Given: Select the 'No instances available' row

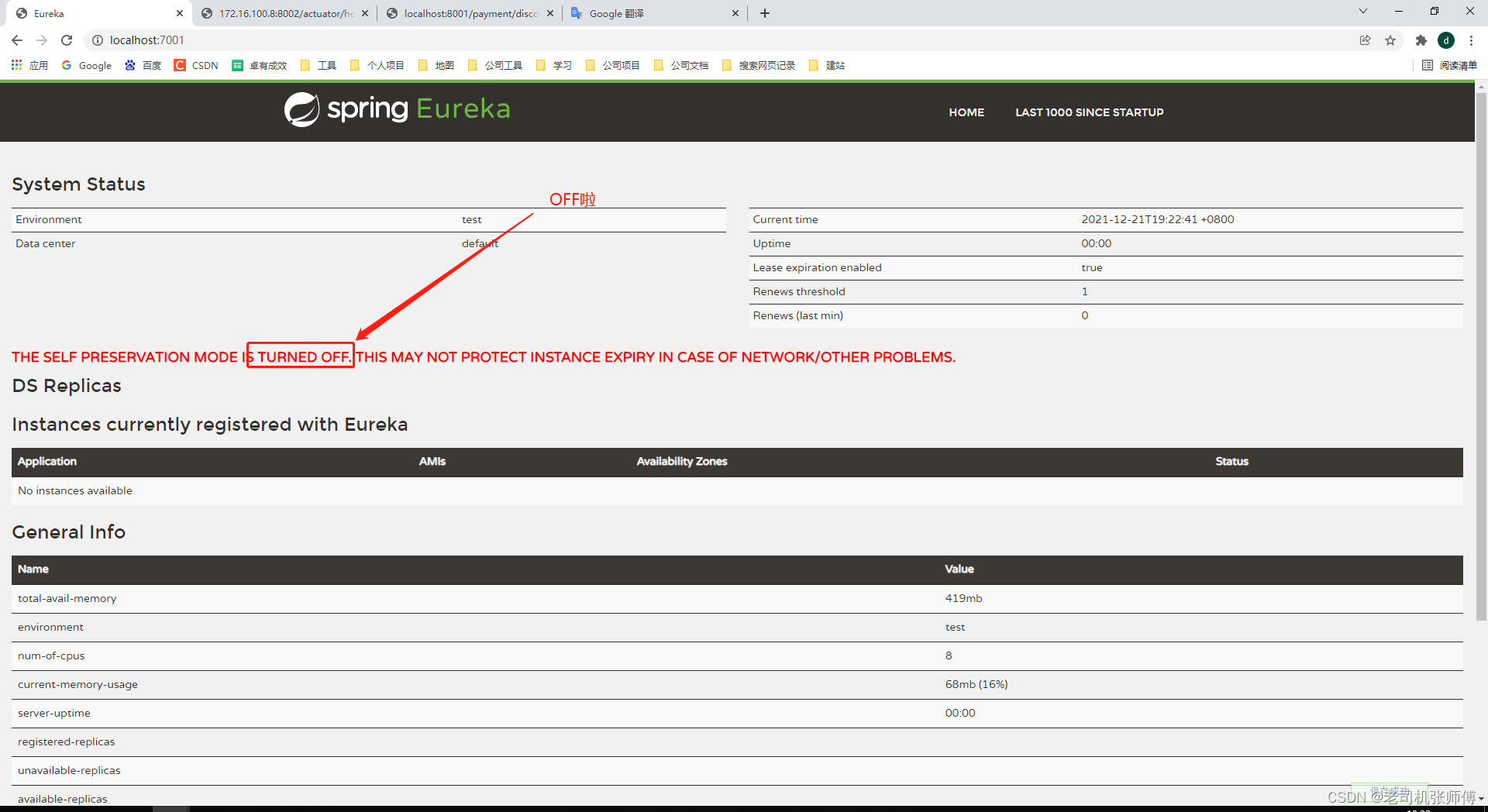Looking at the screenshot, I should (737, 490).
